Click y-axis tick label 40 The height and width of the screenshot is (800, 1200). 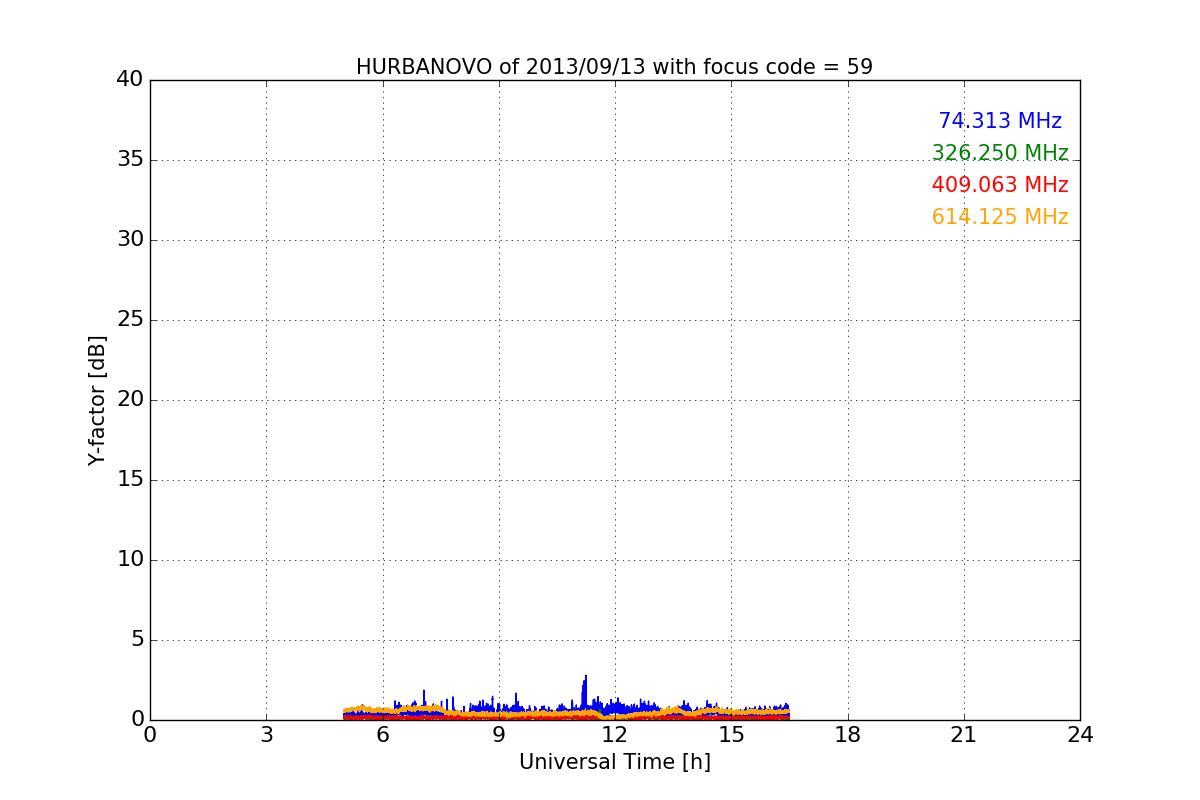[130, 80]
